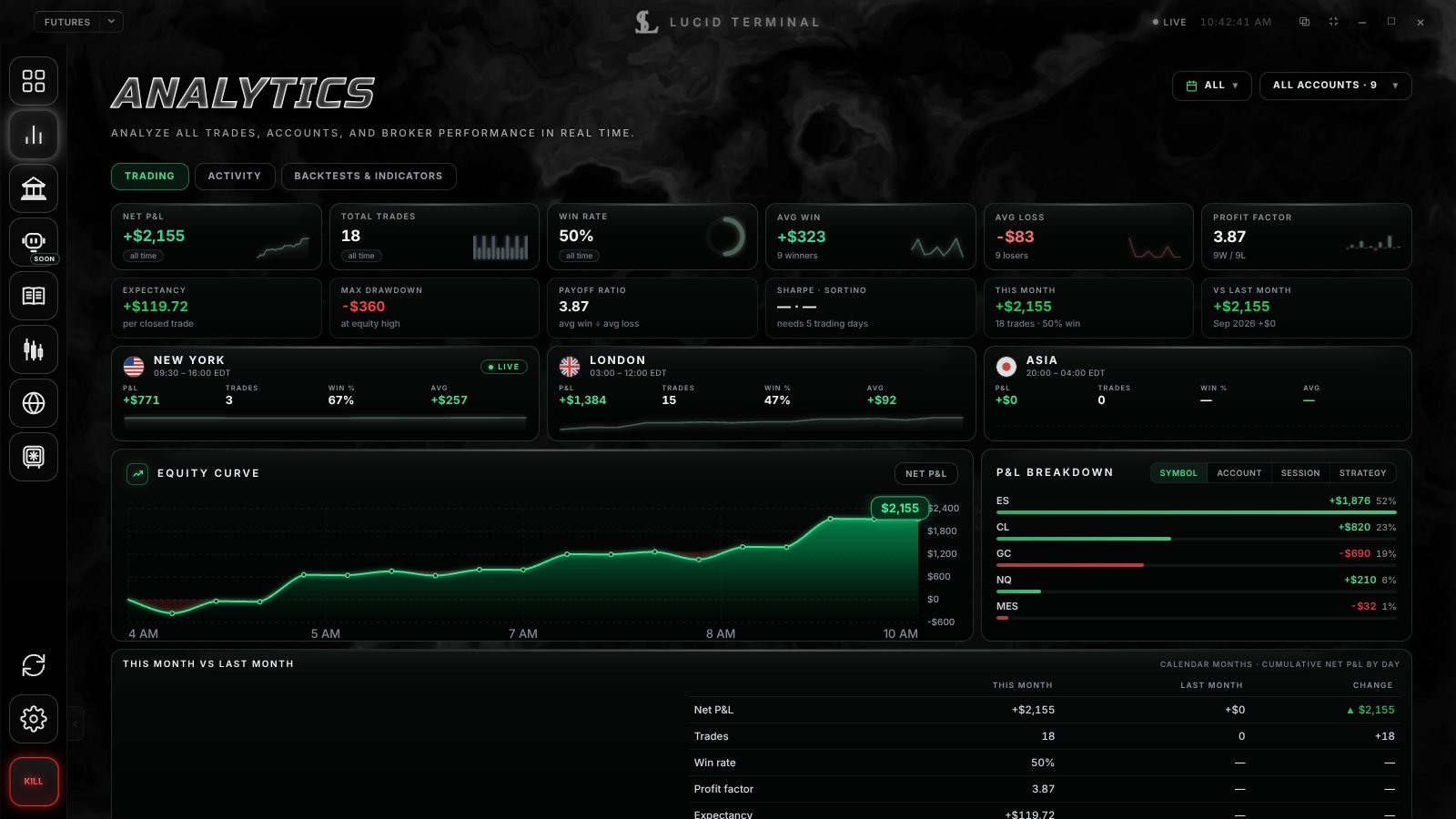Click 'all time' pill under Win Rate
The height and width of the screenshot is (819, 1456).
[x=580, y=257]
